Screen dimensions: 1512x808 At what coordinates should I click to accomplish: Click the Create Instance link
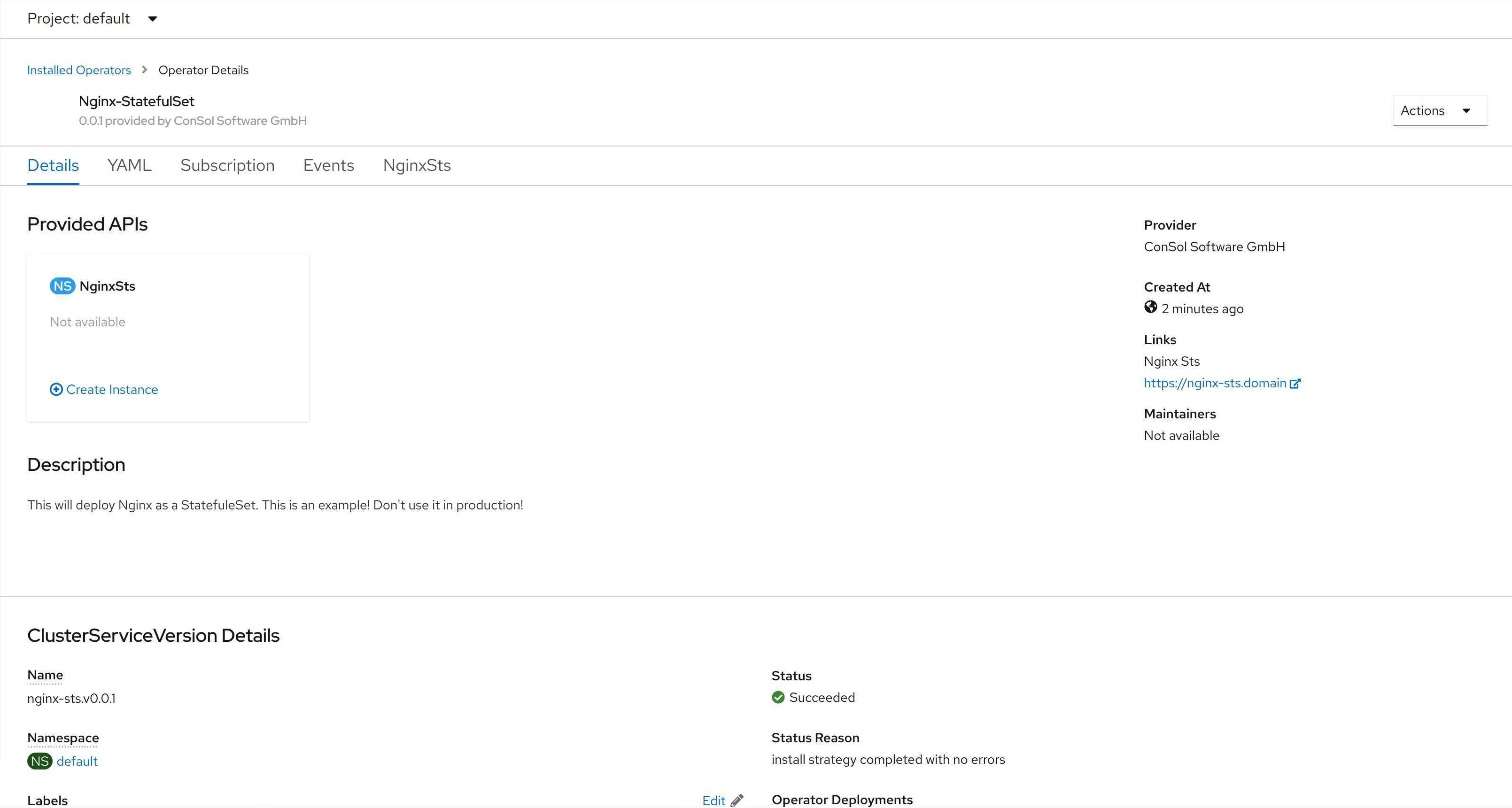[x=111, y=390]
